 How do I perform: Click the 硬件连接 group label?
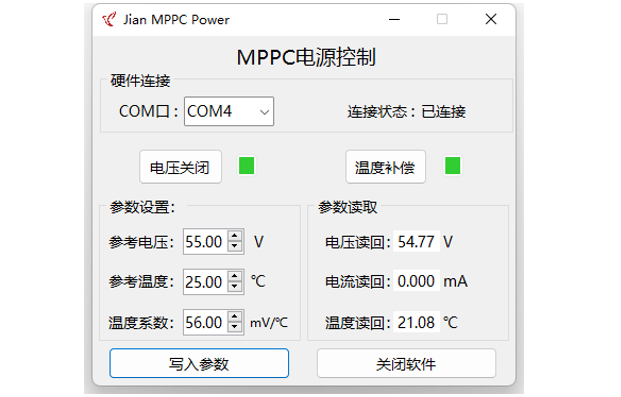[x=140, y=81]
